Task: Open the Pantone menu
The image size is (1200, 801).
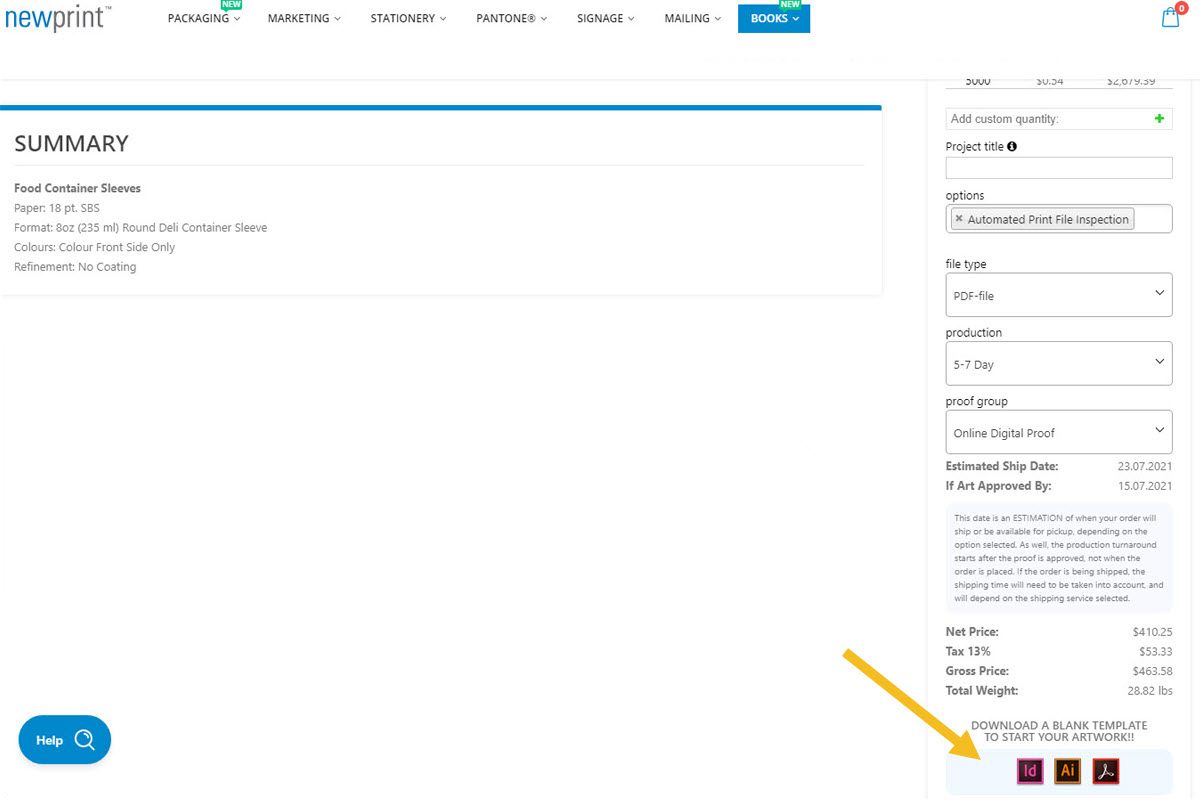Action: click(511, 18)
